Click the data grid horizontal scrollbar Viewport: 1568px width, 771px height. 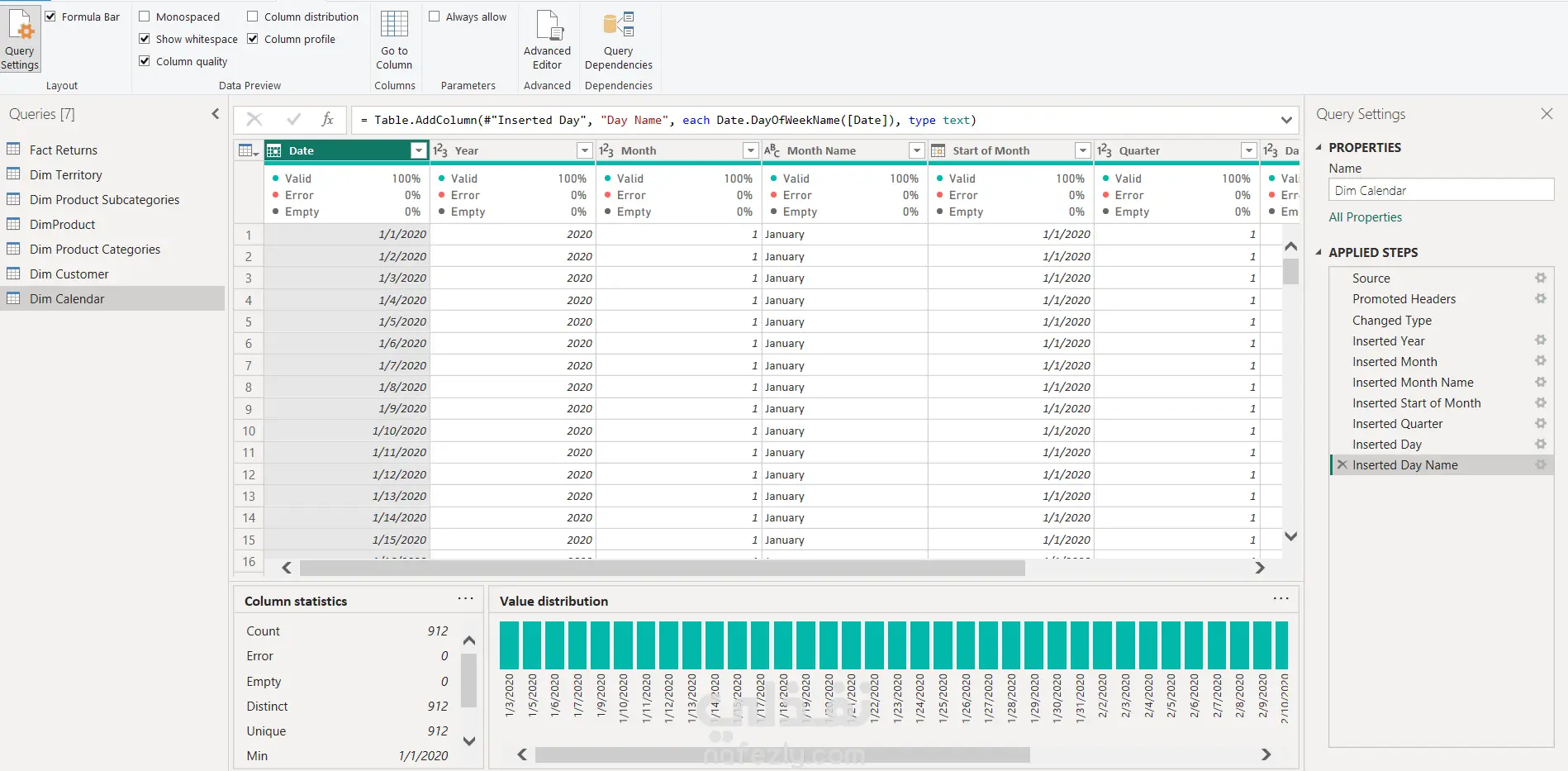tap(662, 568)
